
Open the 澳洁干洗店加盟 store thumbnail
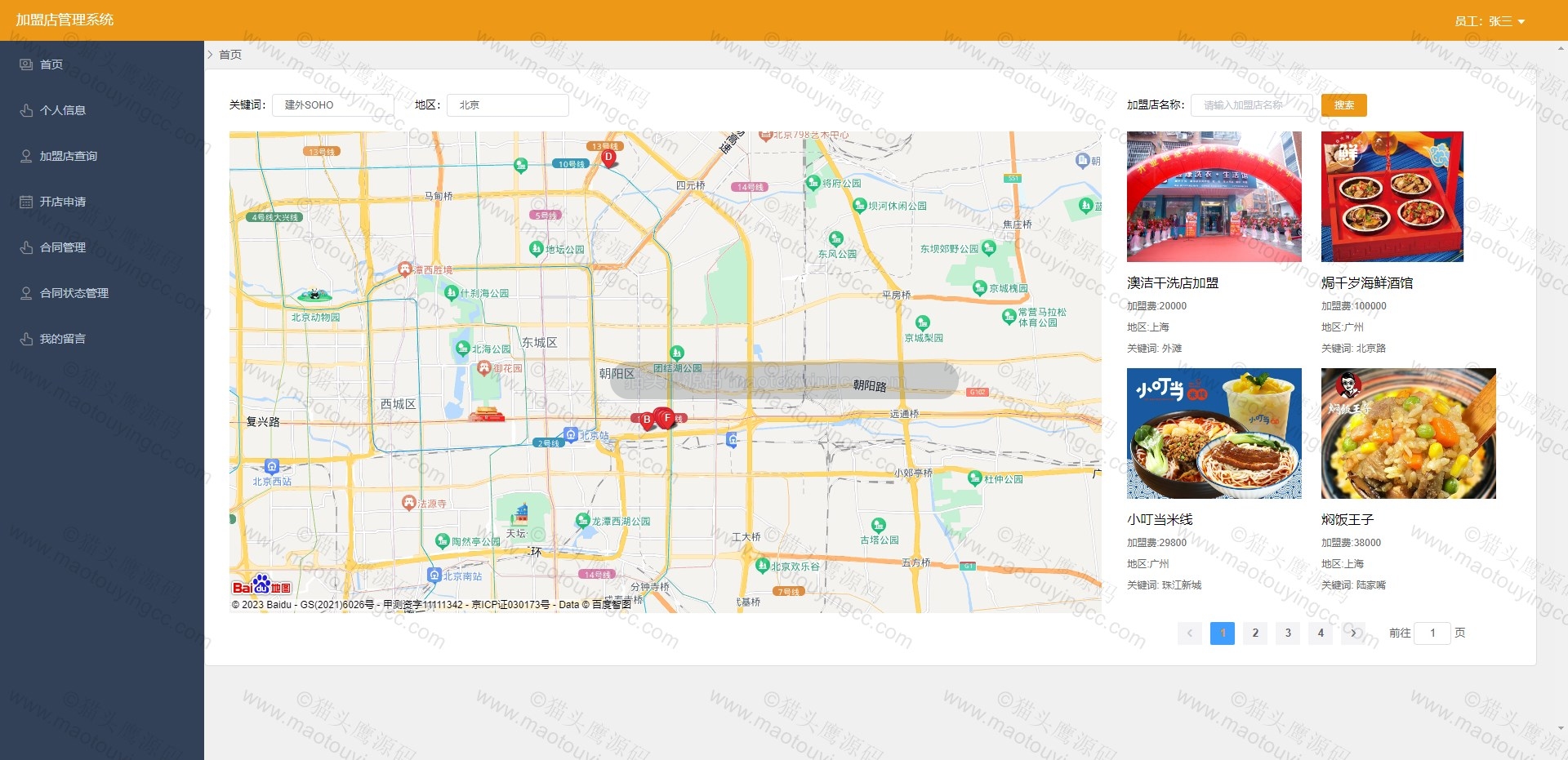(1214, 197)
